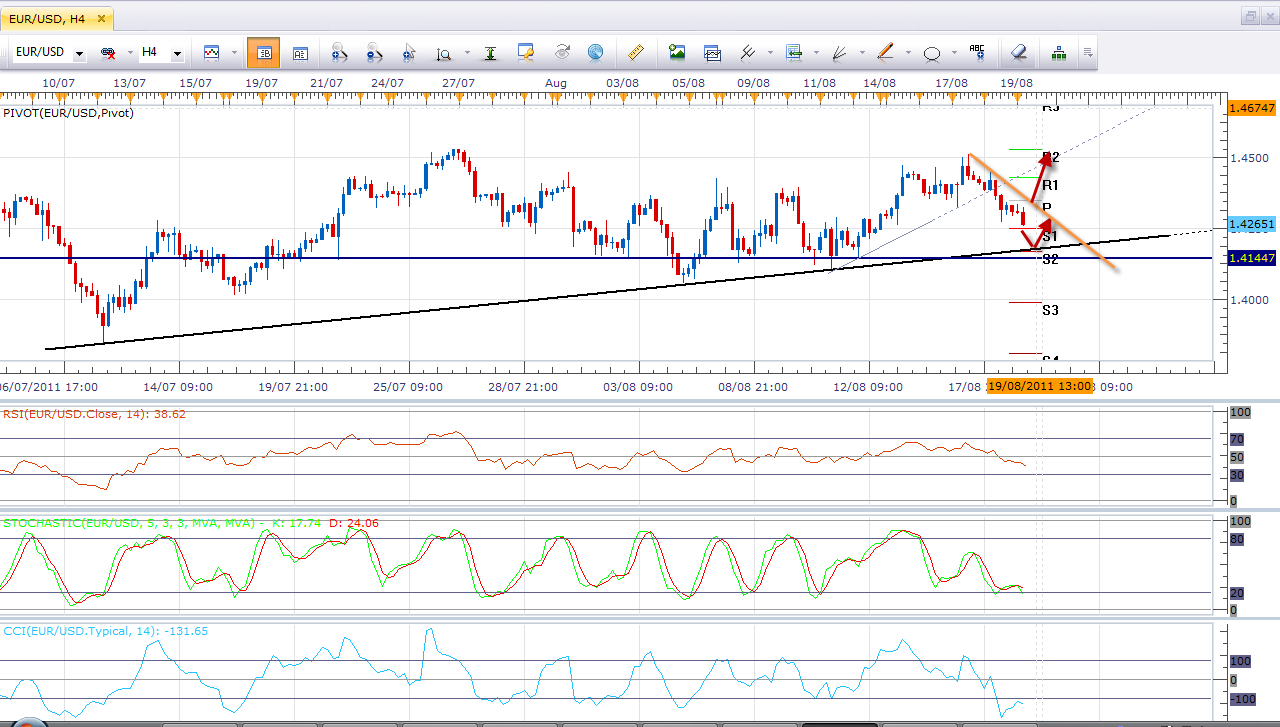
Task: Select the cursor pointer zoom tool
Action: 409,52
